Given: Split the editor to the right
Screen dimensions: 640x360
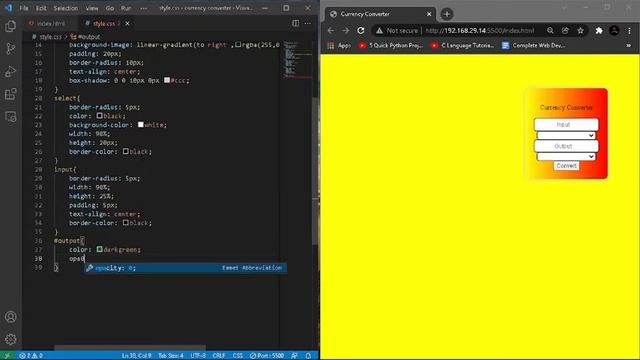Looking at the screenshot, I should (x=296, y=23).
